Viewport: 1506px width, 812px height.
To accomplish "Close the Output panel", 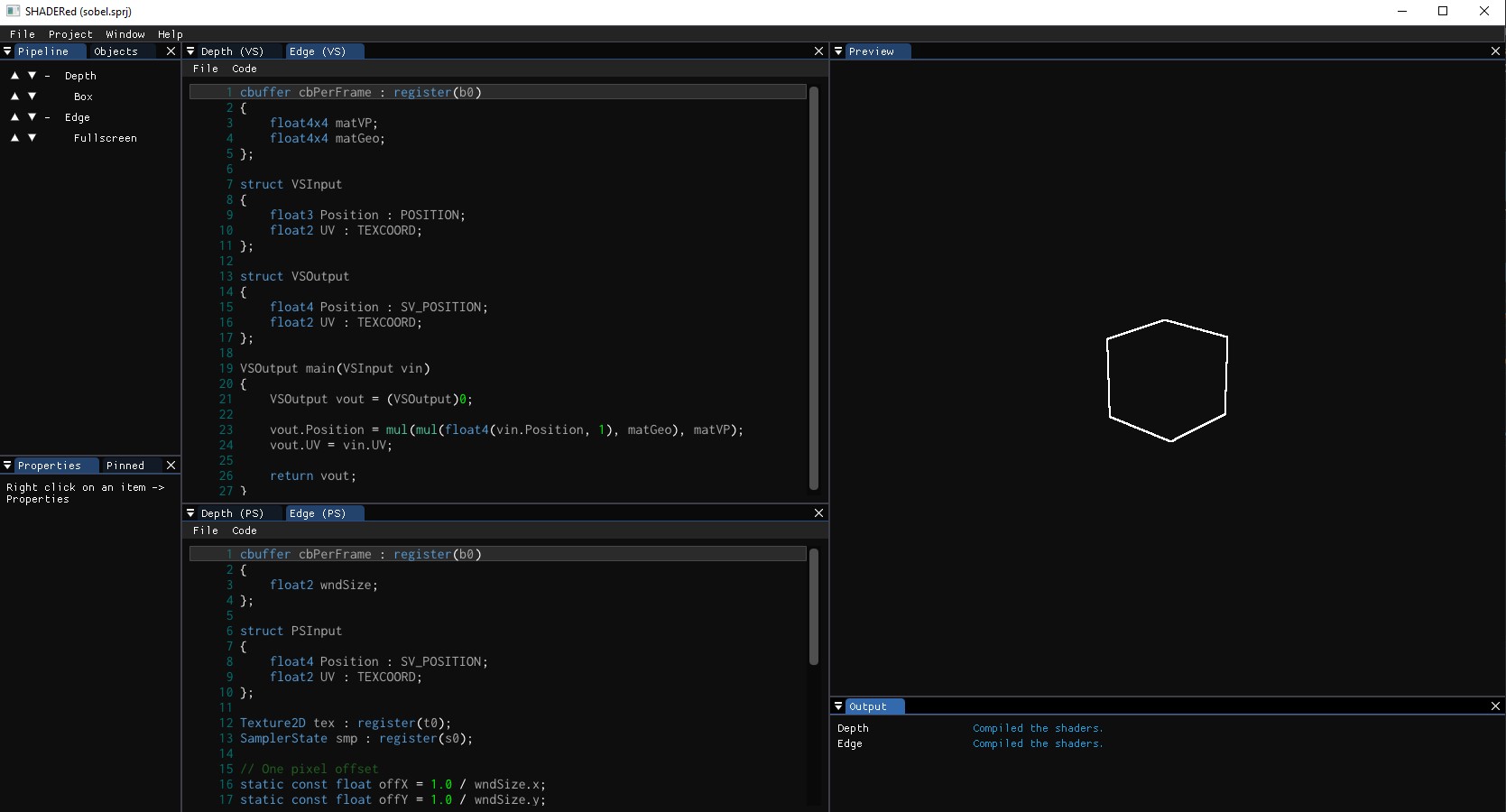I will click(1495, 706).
